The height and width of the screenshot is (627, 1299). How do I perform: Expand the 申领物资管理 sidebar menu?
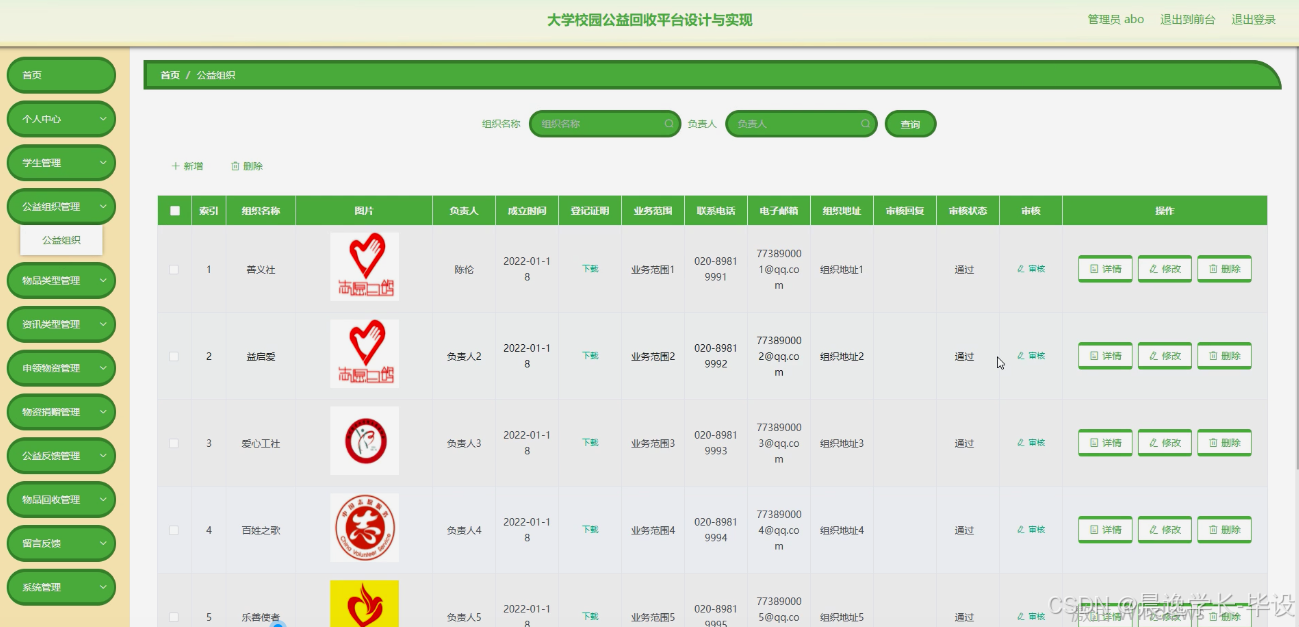click(x=61, y=368)
